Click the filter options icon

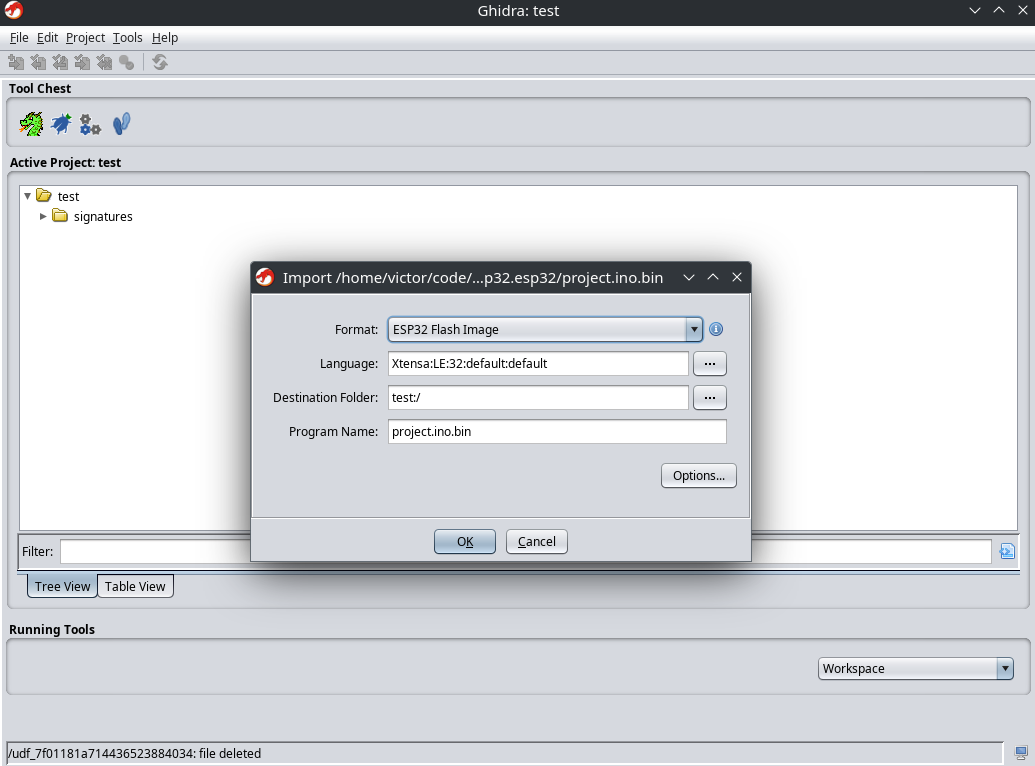pos(1007,551)
